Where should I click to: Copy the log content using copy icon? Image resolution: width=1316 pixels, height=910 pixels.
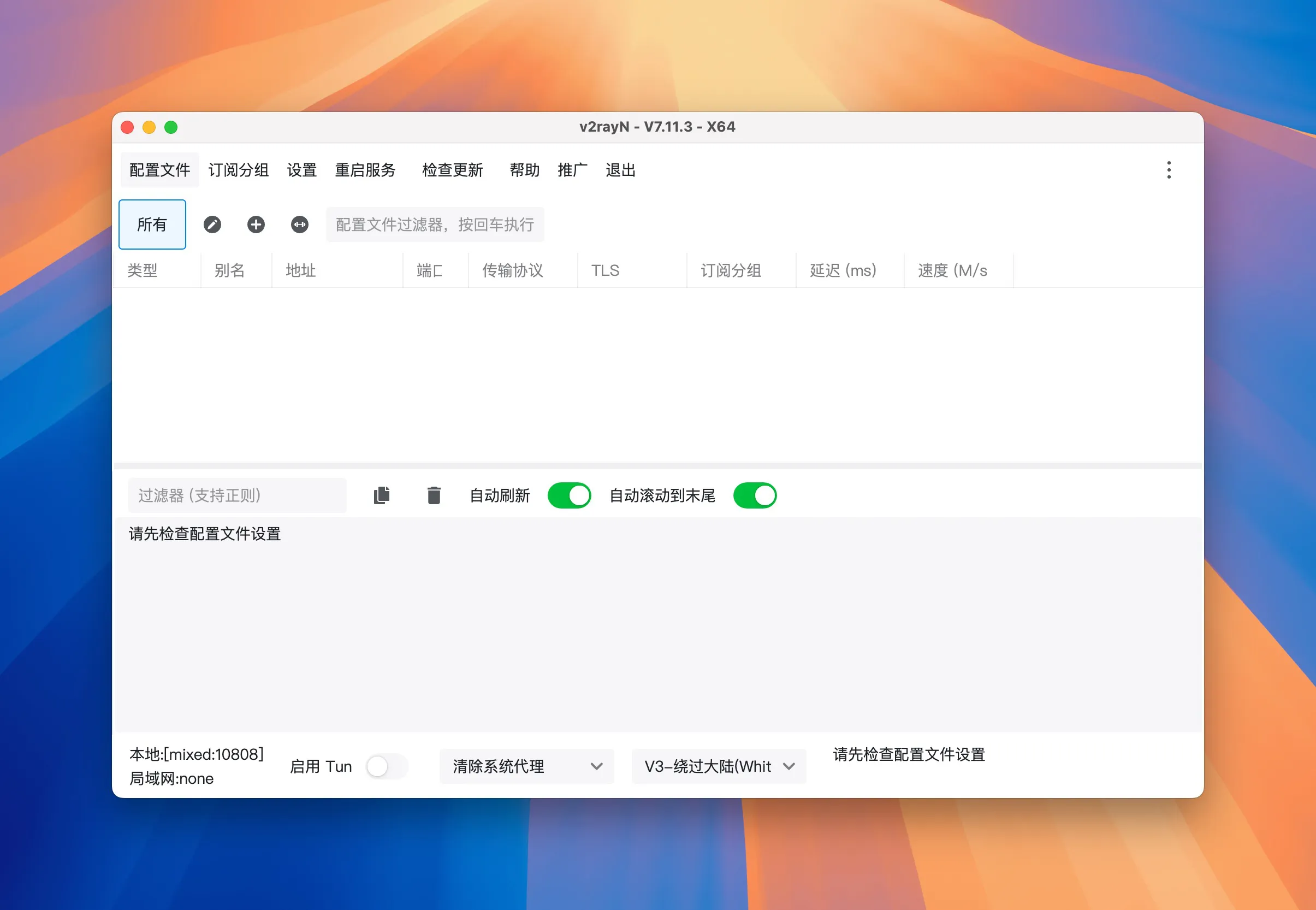382,495
